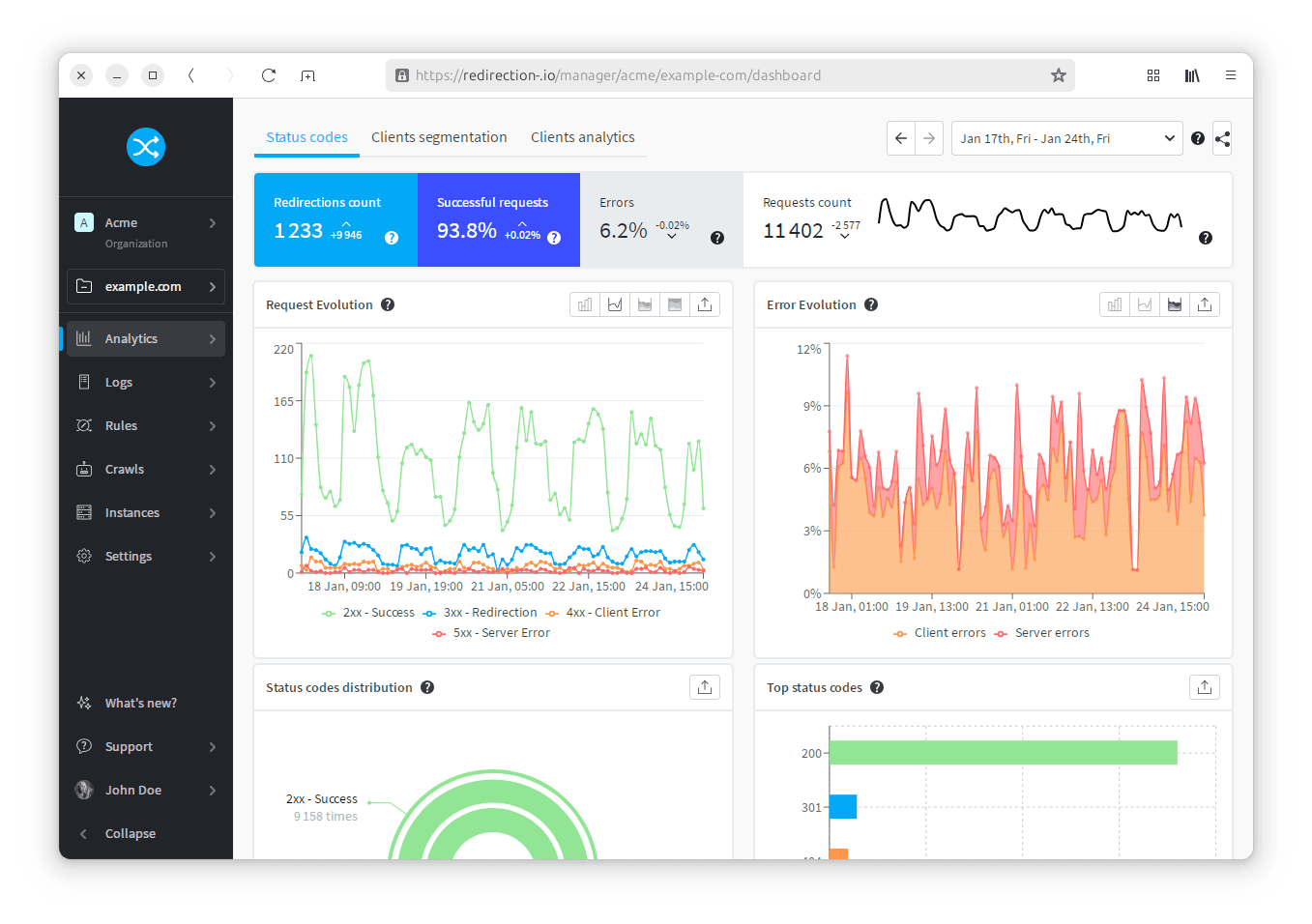Viewport: 1312px width, 924px height.
Task: Open help icon next to Request Evolution
Action: click(388, 304)
